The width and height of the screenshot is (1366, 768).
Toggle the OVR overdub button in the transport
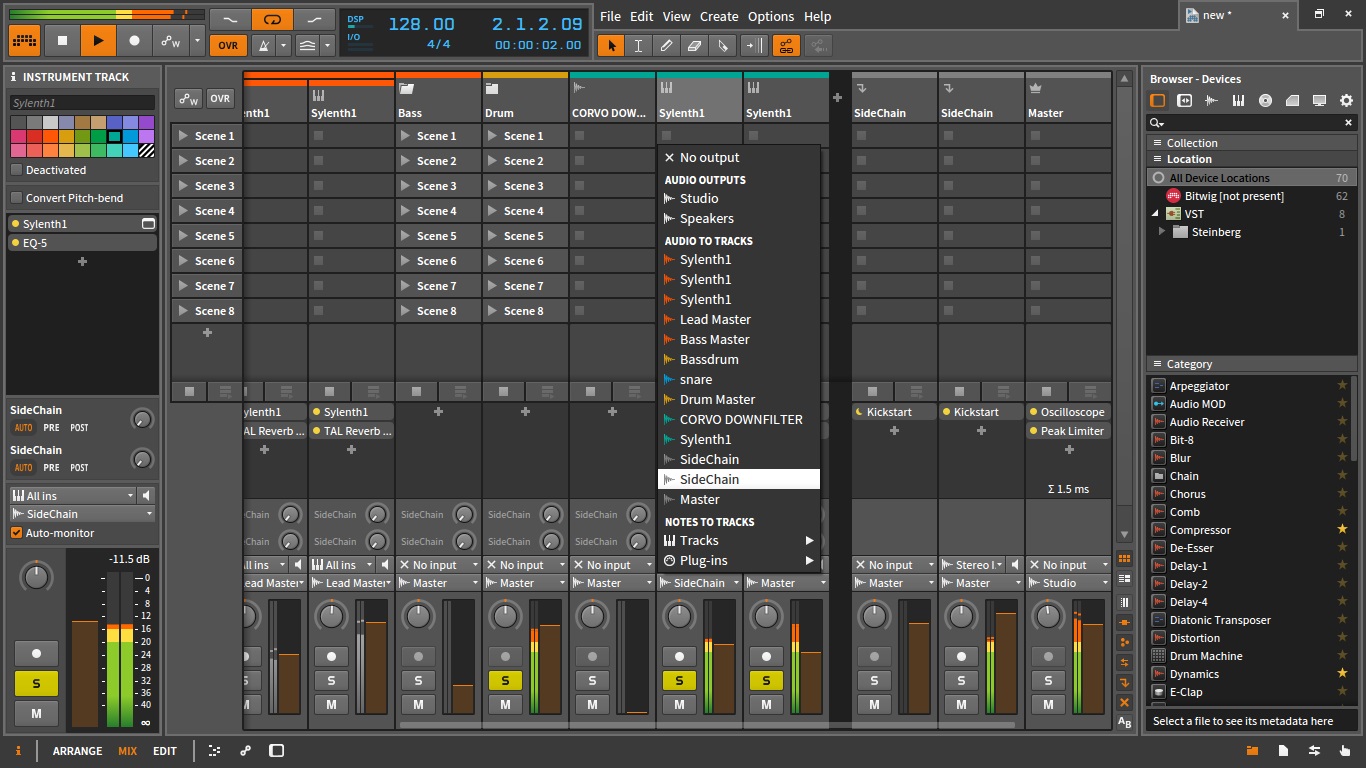point(226,45)
